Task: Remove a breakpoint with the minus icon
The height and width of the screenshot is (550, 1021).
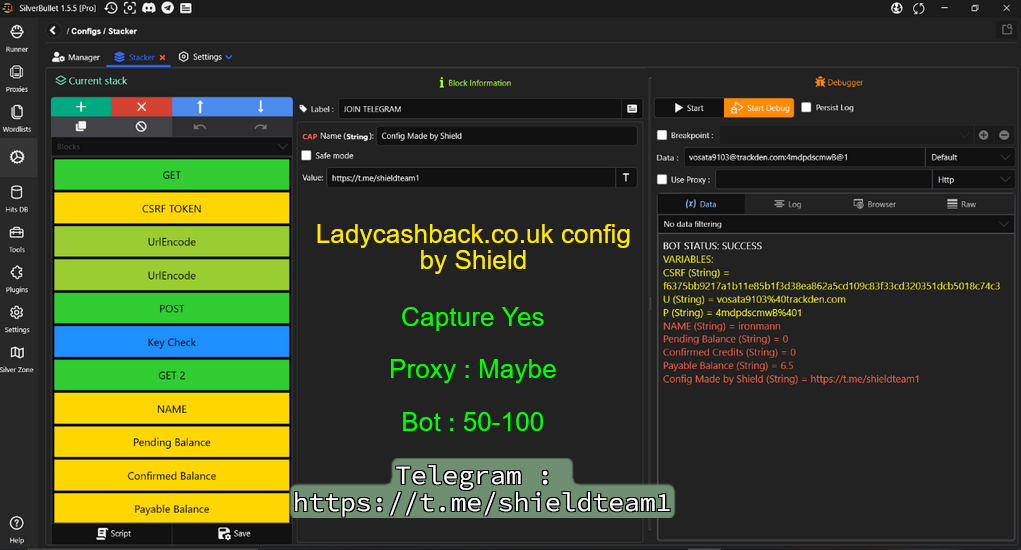Action: click(1004, 135)
